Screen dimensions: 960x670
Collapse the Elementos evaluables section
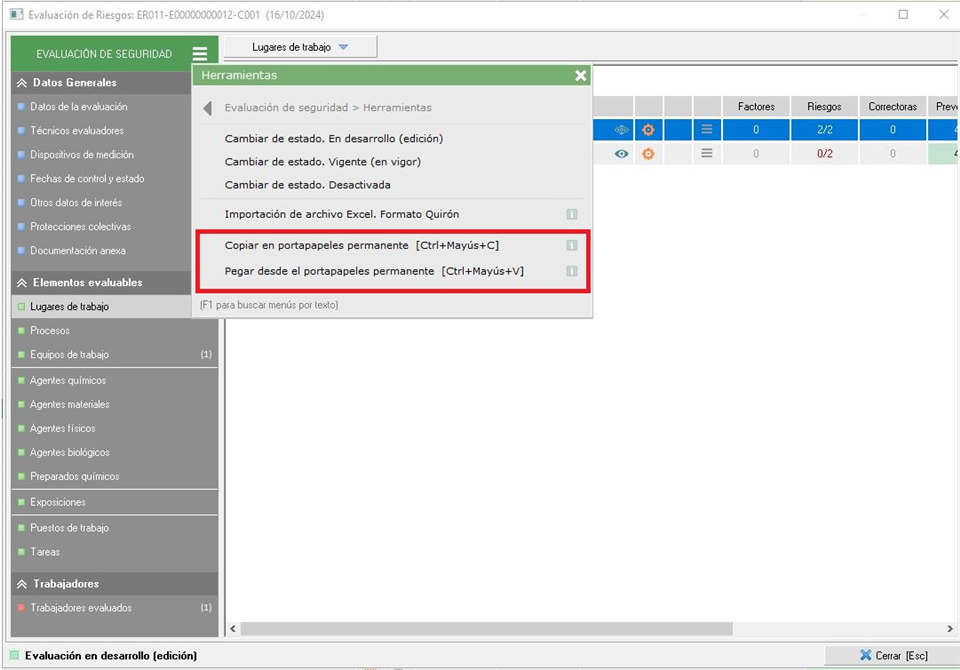(x=22, y=283)
